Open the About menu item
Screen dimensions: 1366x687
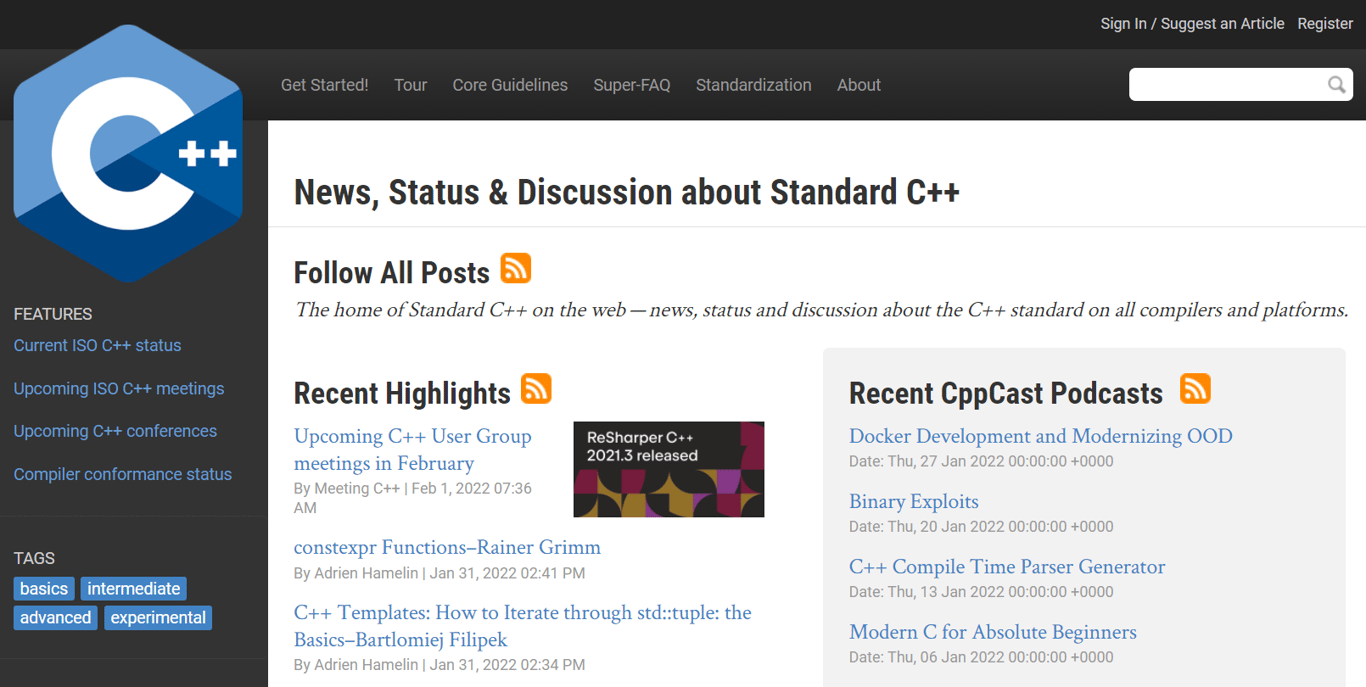[x=858, y=85]
